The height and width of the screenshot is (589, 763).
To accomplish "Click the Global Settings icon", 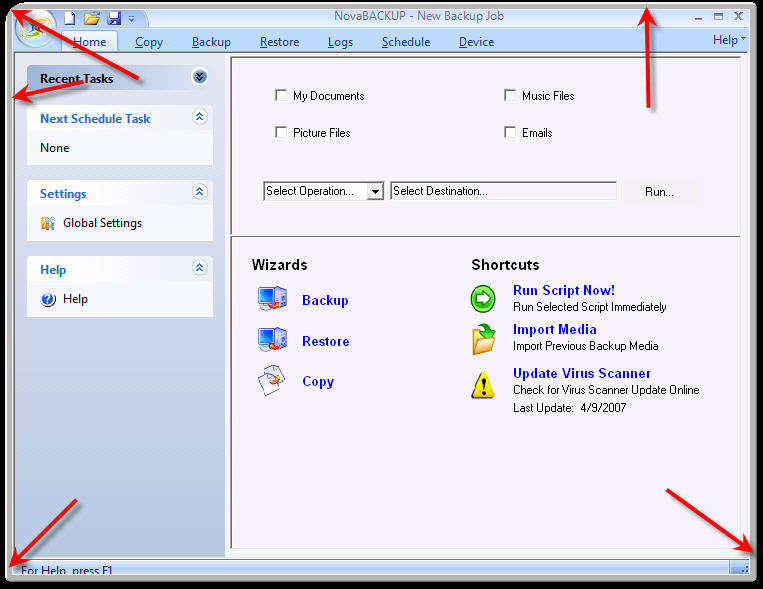I will point(48,223).
